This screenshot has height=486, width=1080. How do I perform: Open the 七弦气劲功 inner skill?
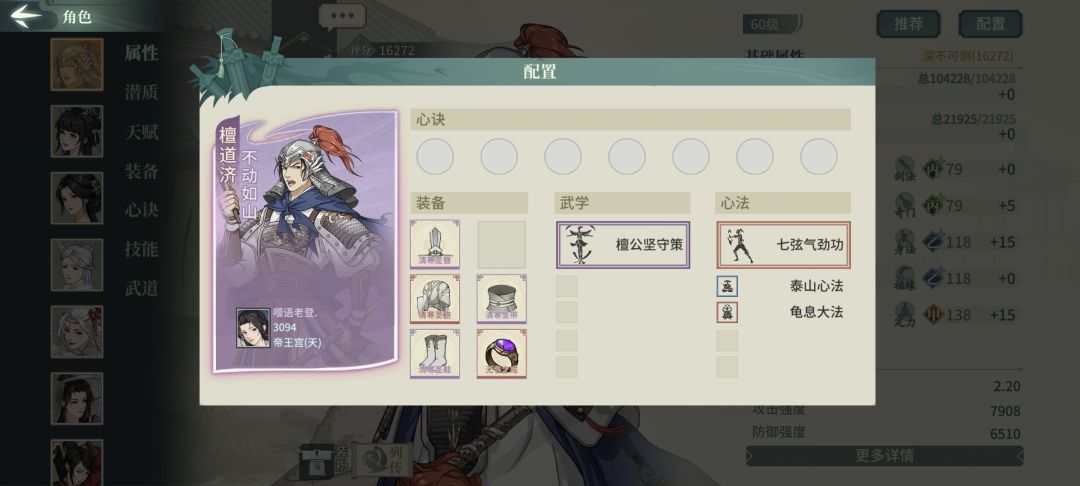784,244
